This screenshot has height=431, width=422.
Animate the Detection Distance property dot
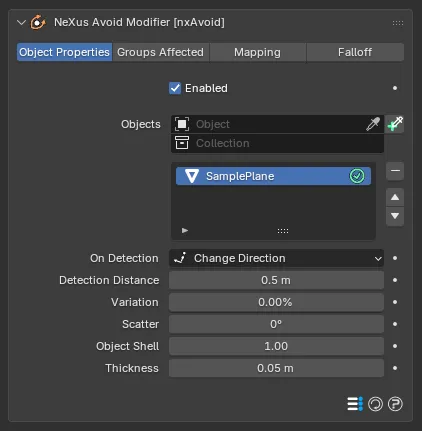point(395,280)
